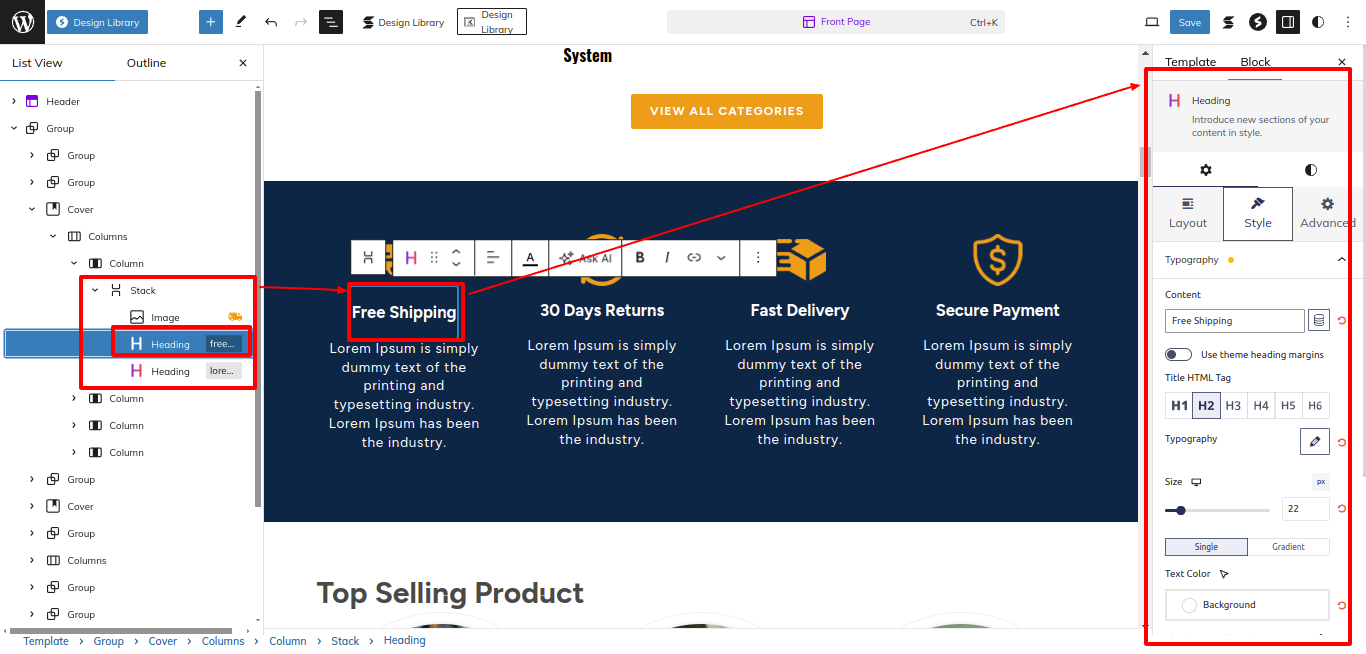Expand the Header item in List View

pyautogui.click(x=14, y=101)
